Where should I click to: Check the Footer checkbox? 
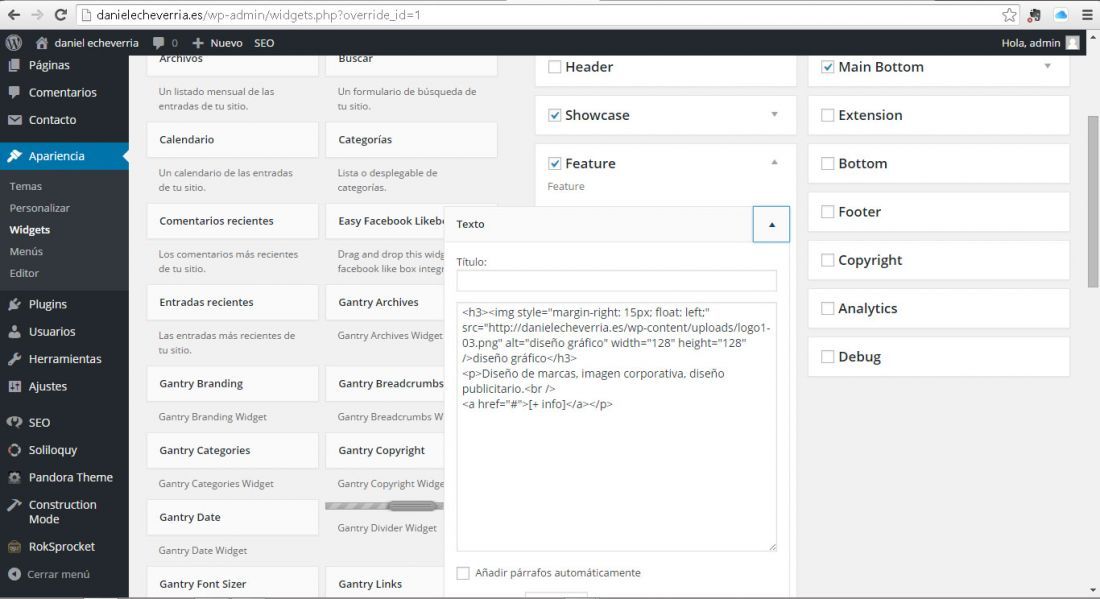[828, 212]
